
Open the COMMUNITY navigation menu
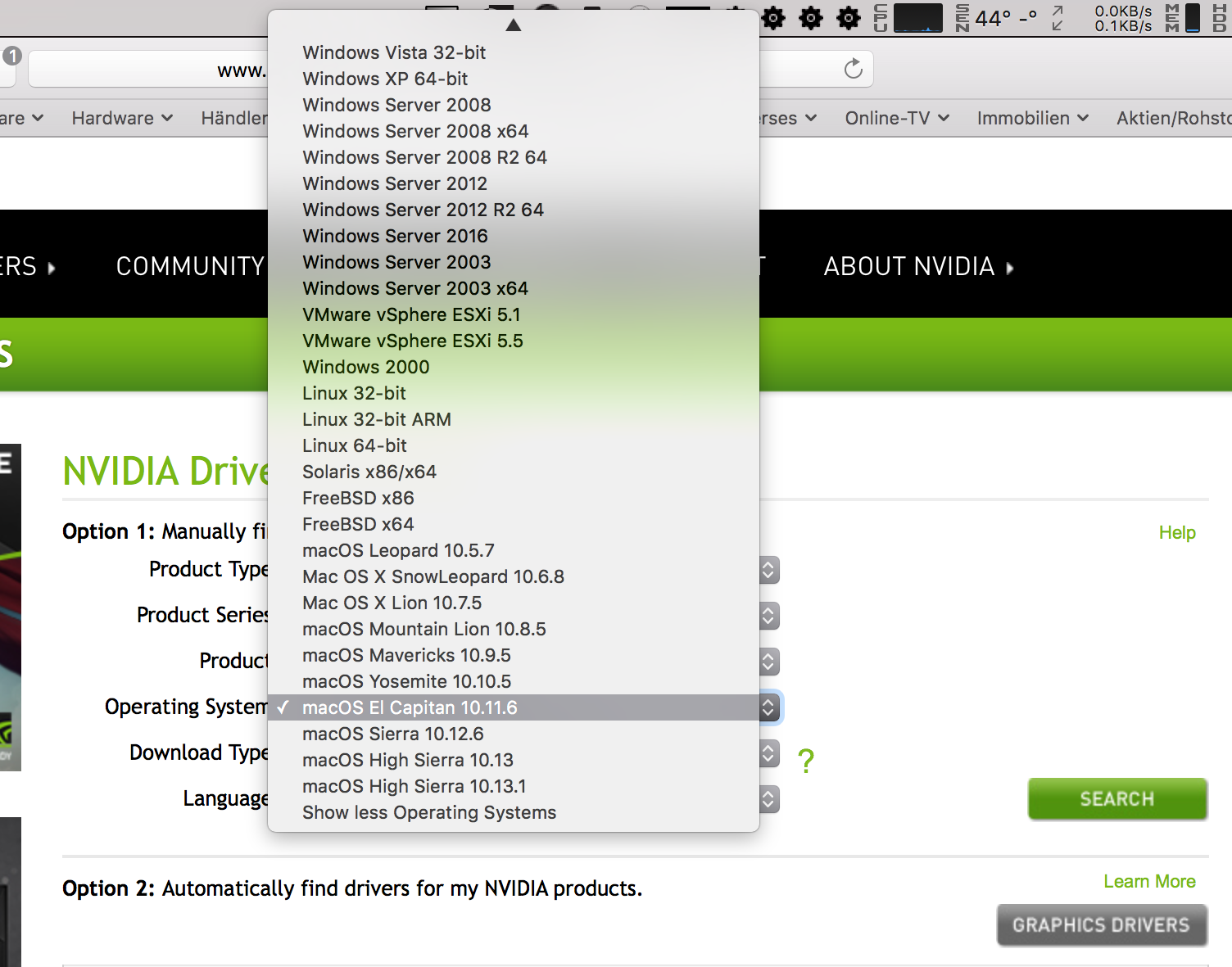click(190, 266)
